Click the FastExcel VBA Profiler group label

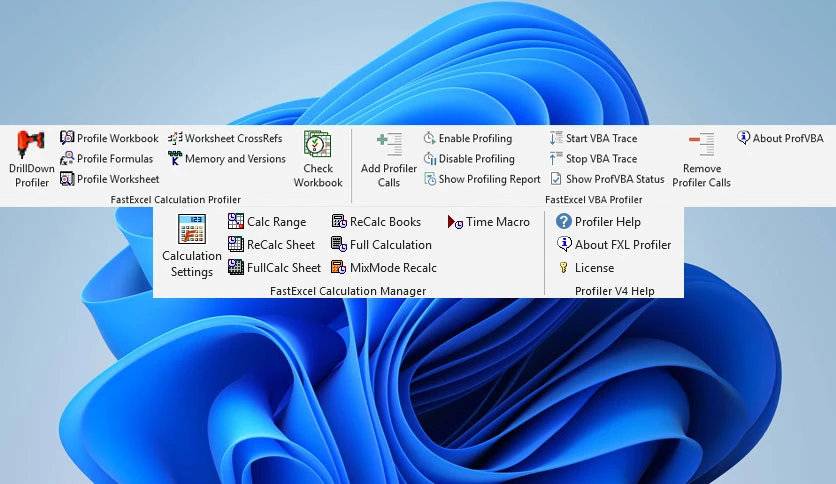593,199
